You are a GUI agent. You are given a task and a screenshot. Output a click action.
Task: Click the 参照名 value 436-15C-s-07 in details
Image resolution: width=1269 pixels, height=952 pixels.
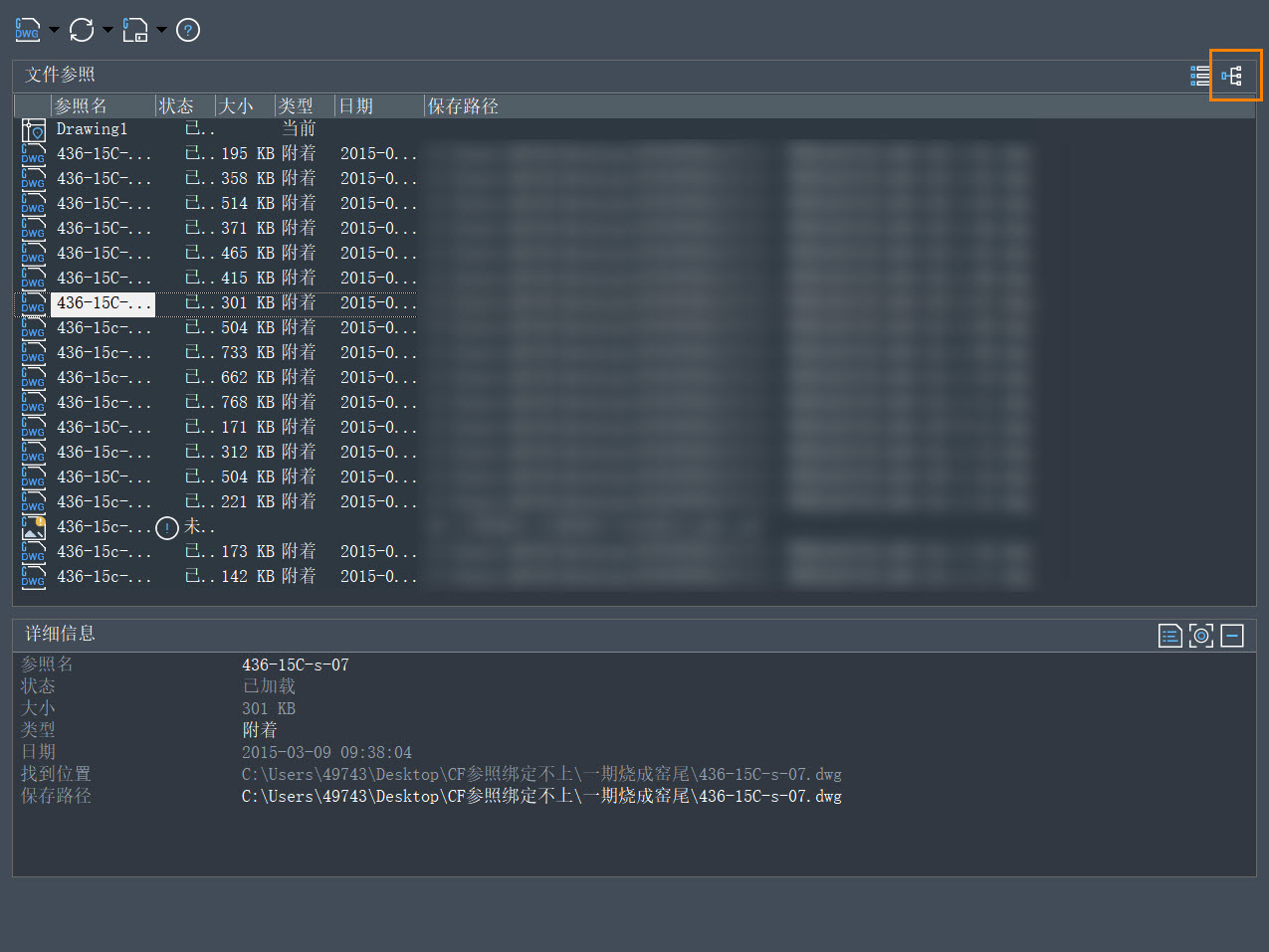tap(296, 666)
